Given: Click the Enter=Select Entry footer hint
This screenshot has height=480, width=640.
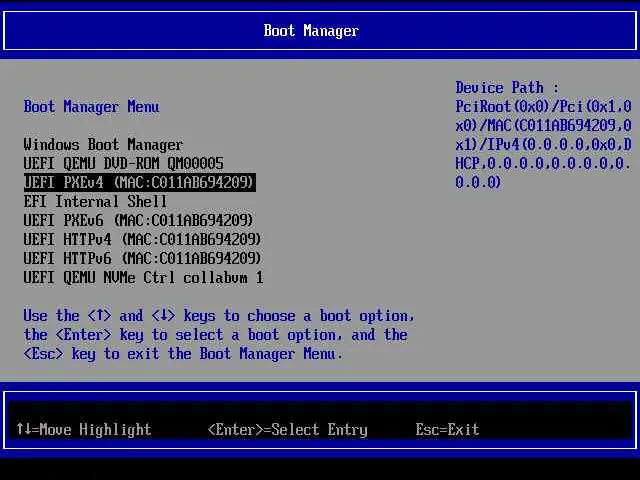Looking at the screenshot, I should click(x=288, y=430).
